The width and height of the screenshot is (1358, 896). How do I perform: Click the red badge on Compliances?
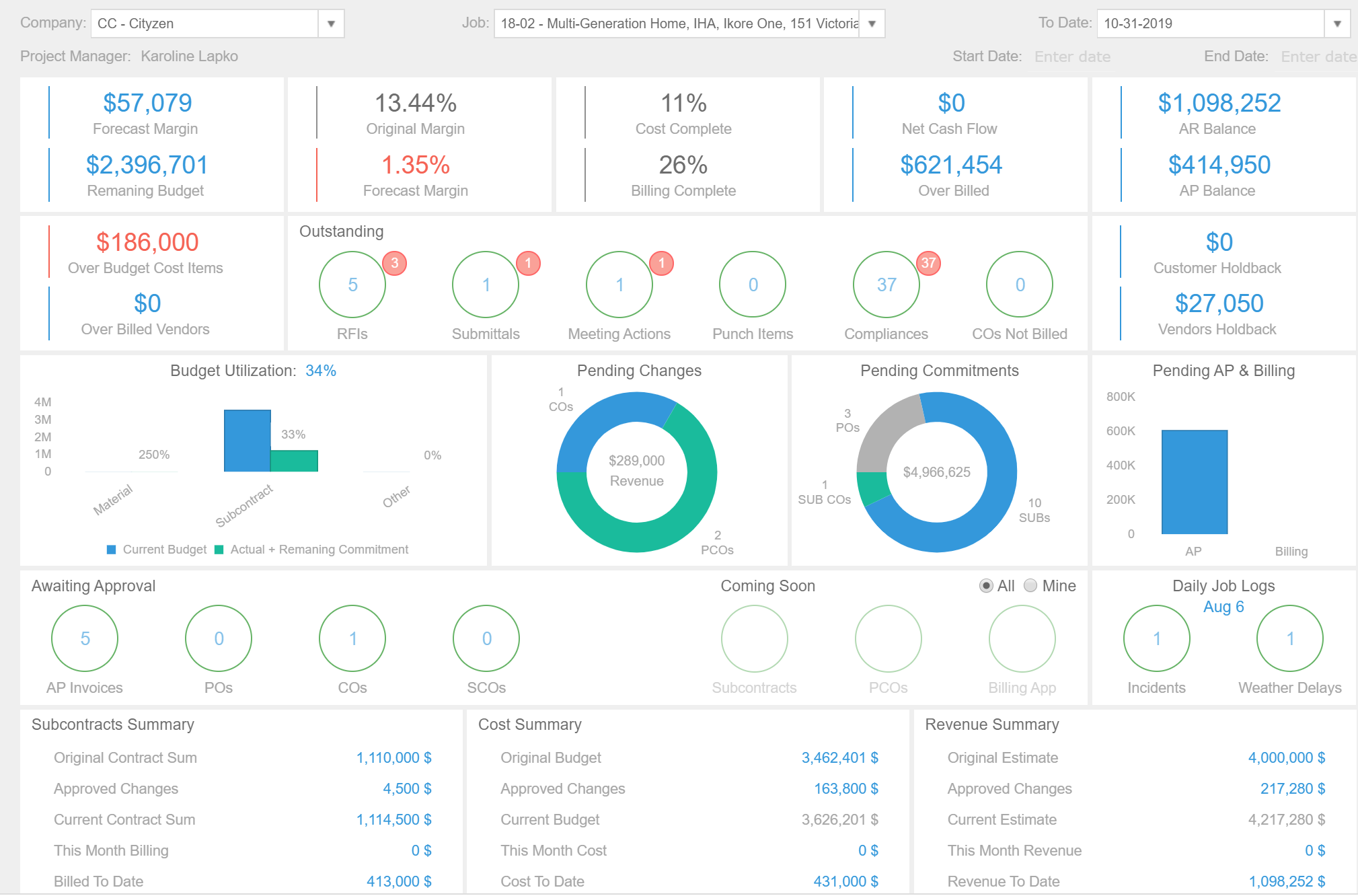[x=928, y=264]
